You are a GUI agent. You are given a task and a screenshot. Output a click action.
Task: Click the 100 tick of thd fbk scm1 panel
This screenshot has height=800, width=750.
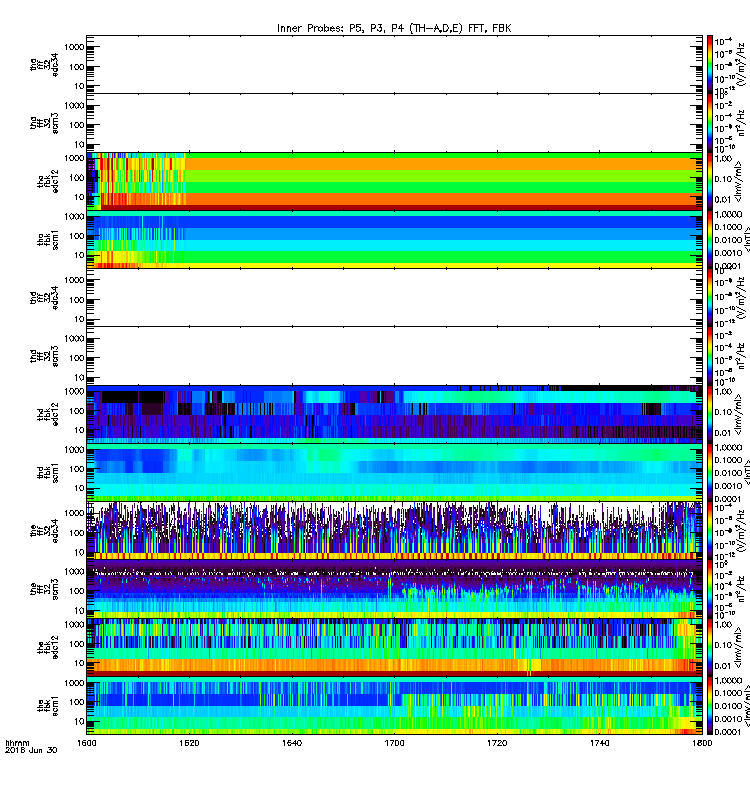click(77, 469)
